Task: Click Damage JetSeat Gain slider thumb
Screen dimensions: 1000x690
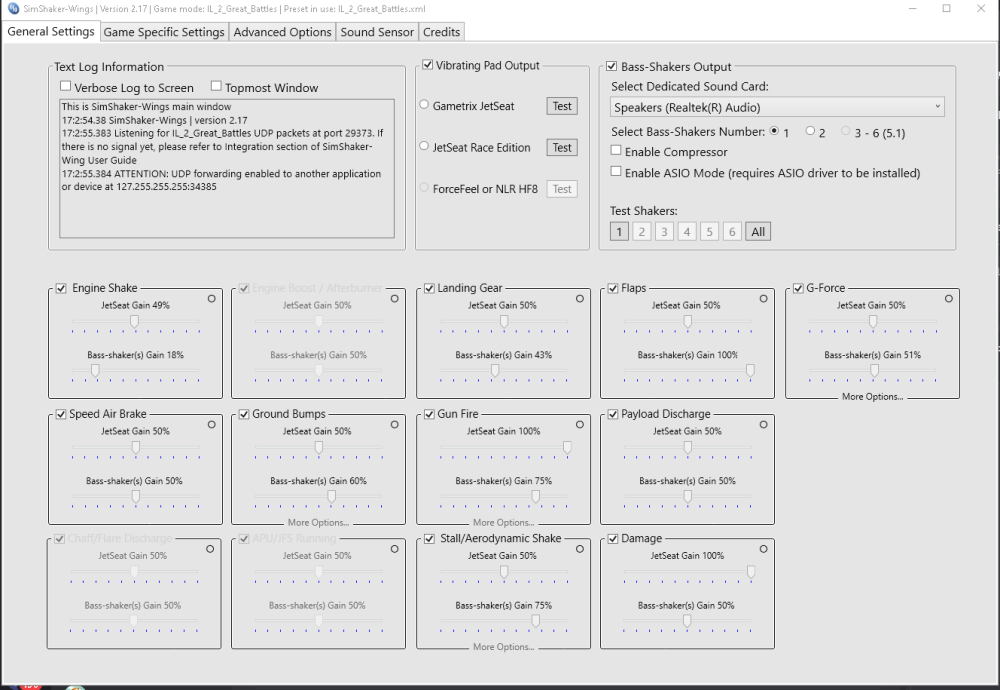Action: tap(751, 573)
